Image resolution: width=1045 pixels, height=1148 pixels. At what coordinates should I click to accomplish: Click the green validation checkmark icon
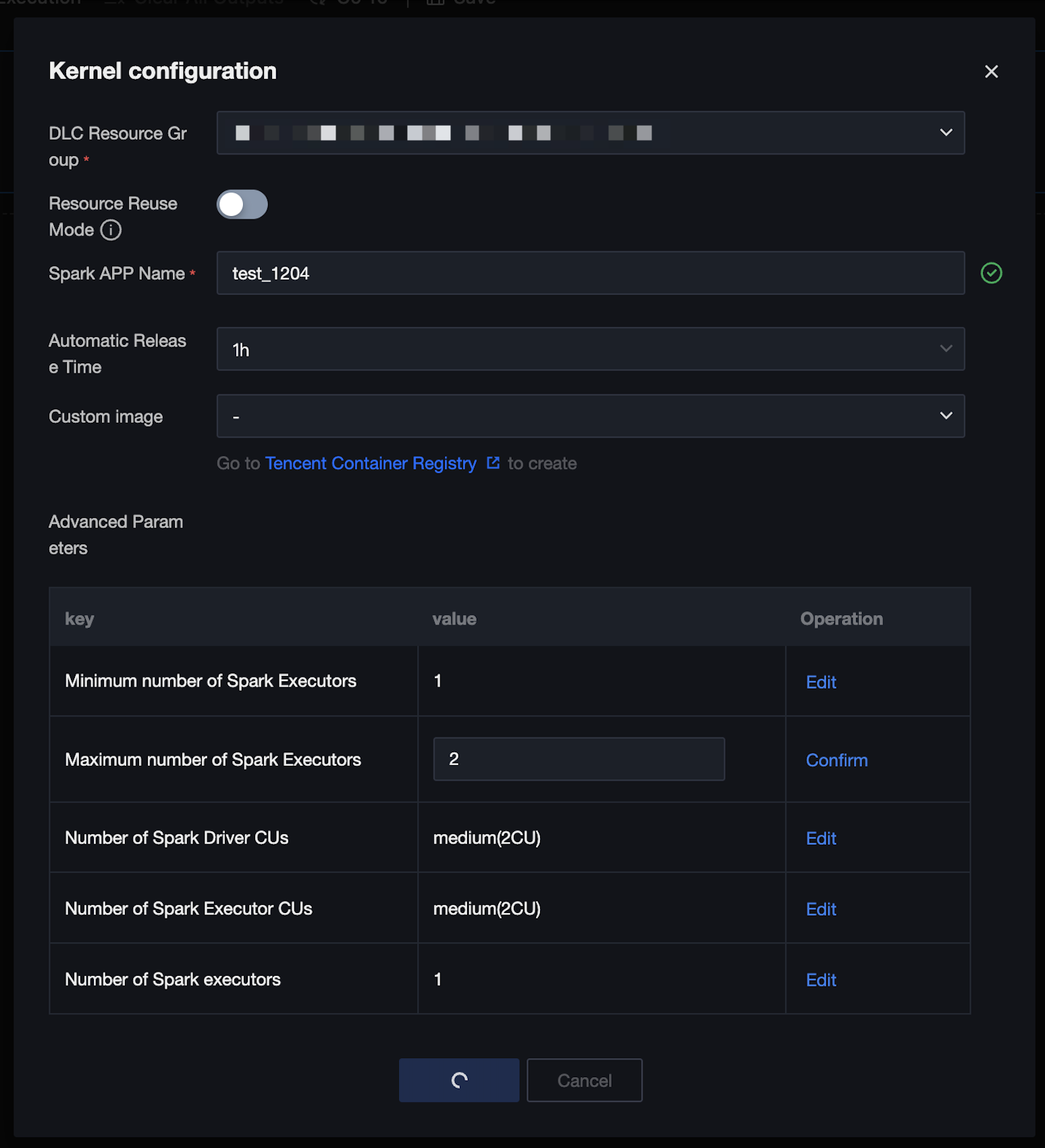click(x=991, y=273)
